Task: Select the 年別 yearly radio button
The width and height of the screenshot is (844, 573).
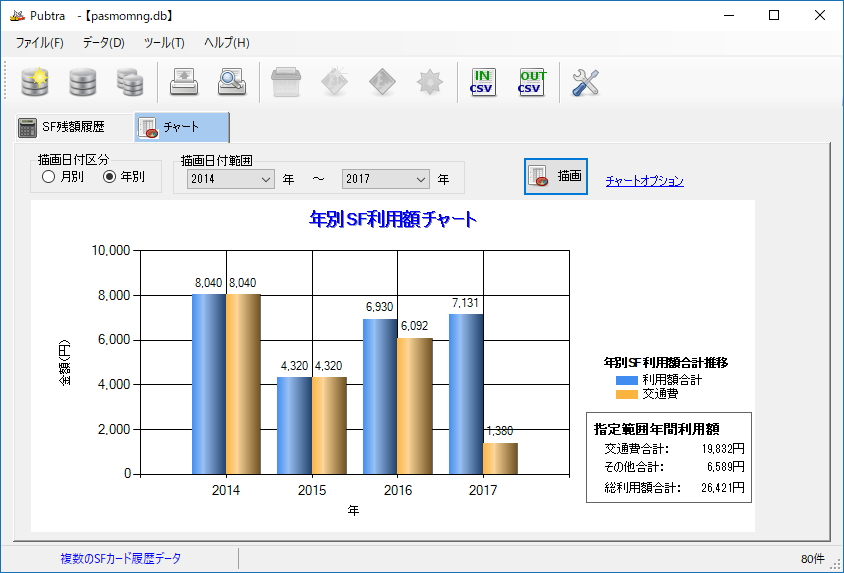Action: click(123, 176)
